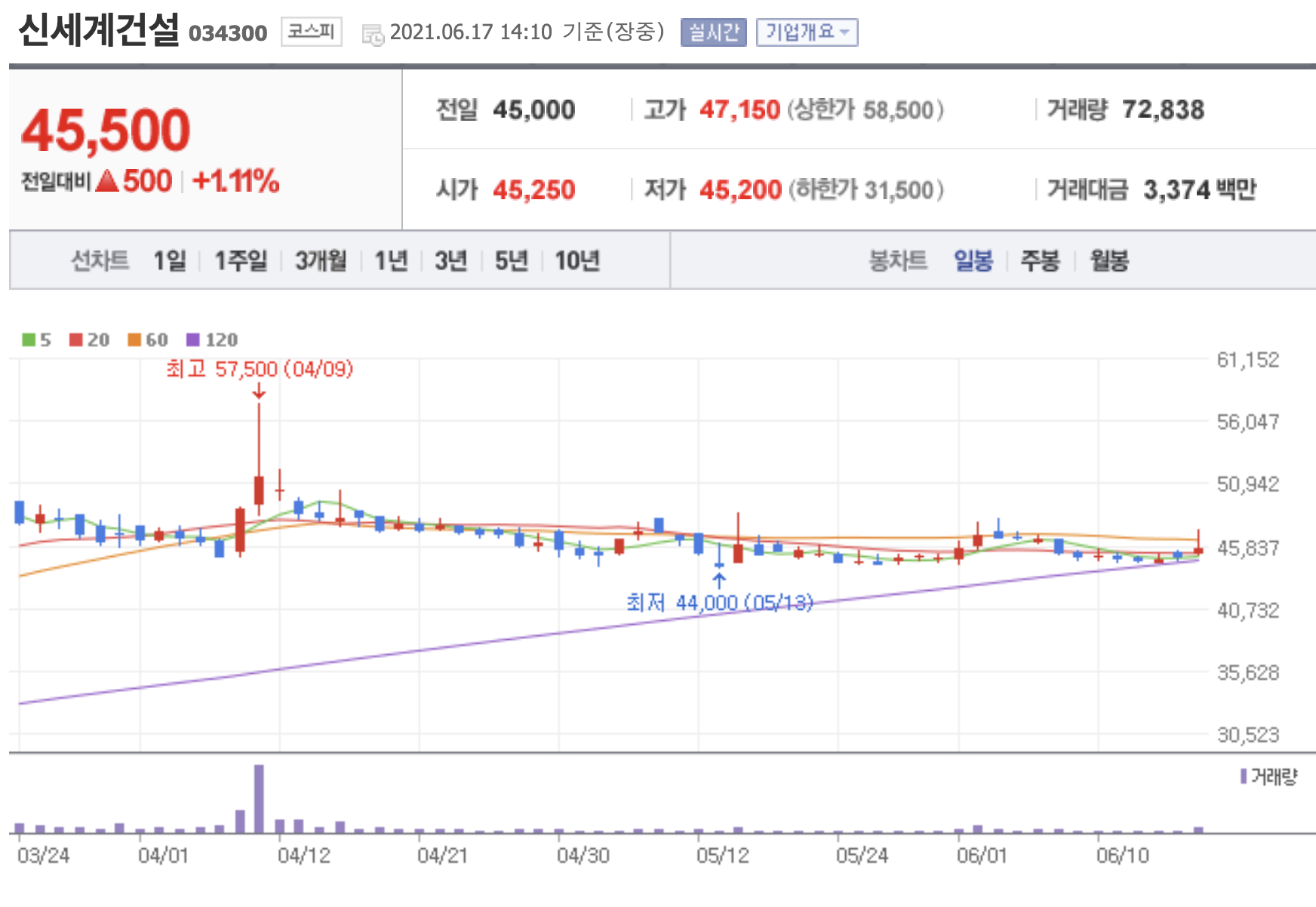
Task: Switch to the 3개월 chart range
Action: [321, 261]
